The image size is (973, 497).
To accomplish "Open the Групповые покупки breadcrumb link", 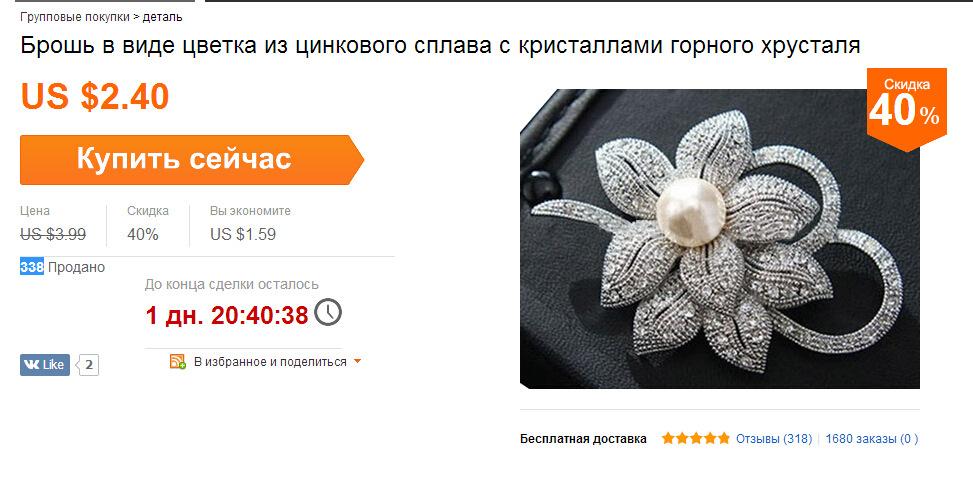I will click(x=75, y=17).
